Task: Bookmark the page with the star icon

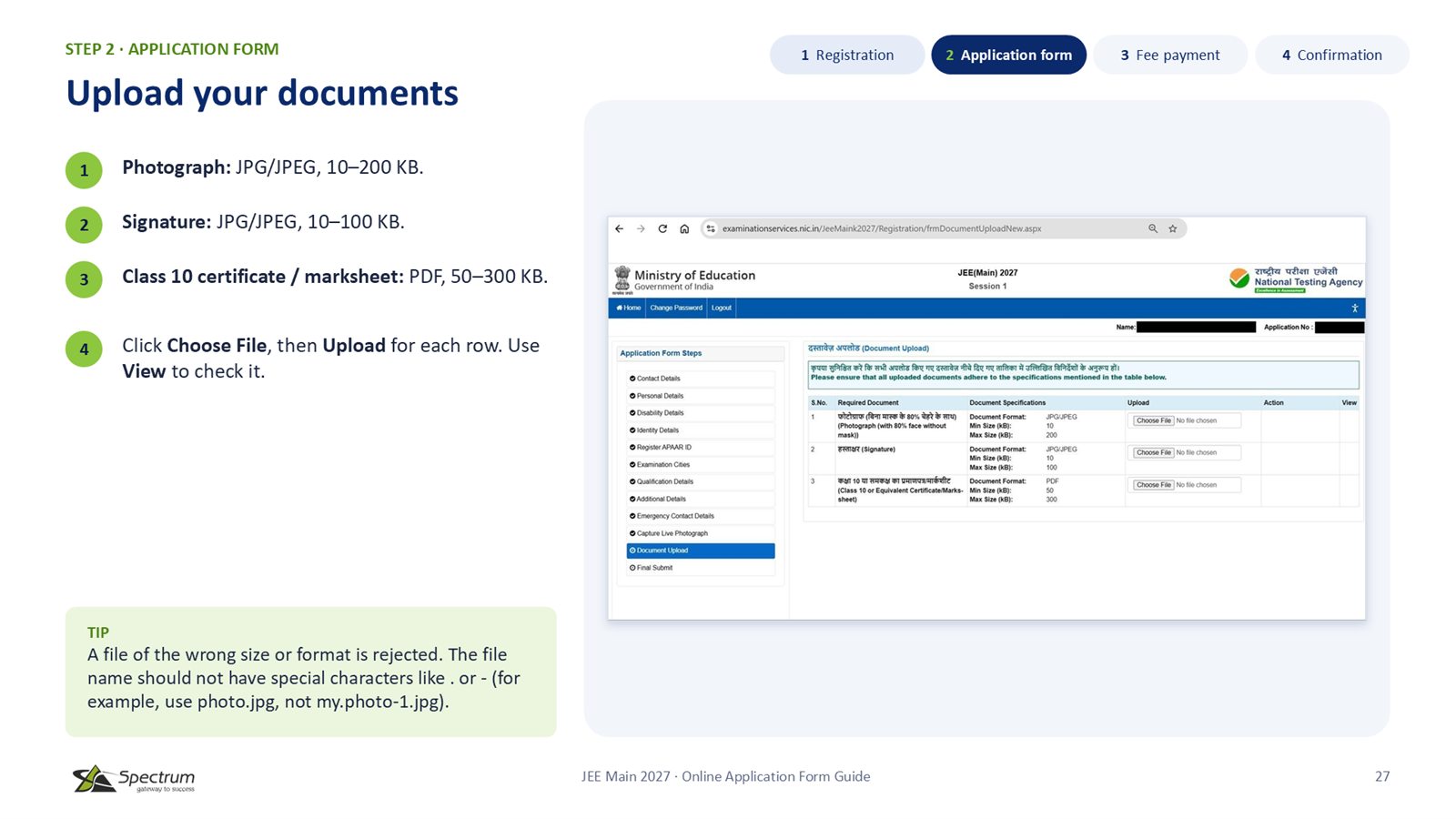Action: 1173,229
